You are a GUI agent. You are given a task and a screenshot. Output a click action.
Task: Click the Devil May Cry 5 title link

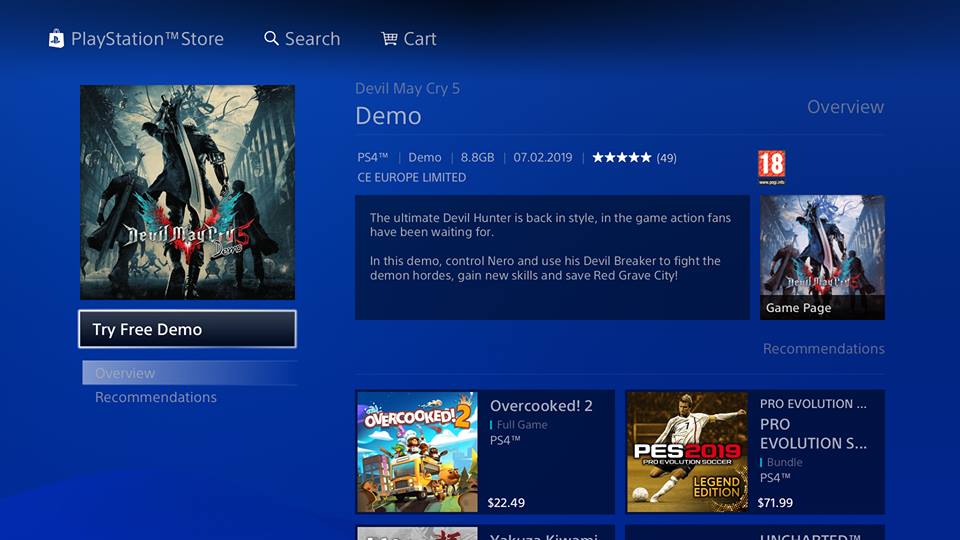[407, 88]
